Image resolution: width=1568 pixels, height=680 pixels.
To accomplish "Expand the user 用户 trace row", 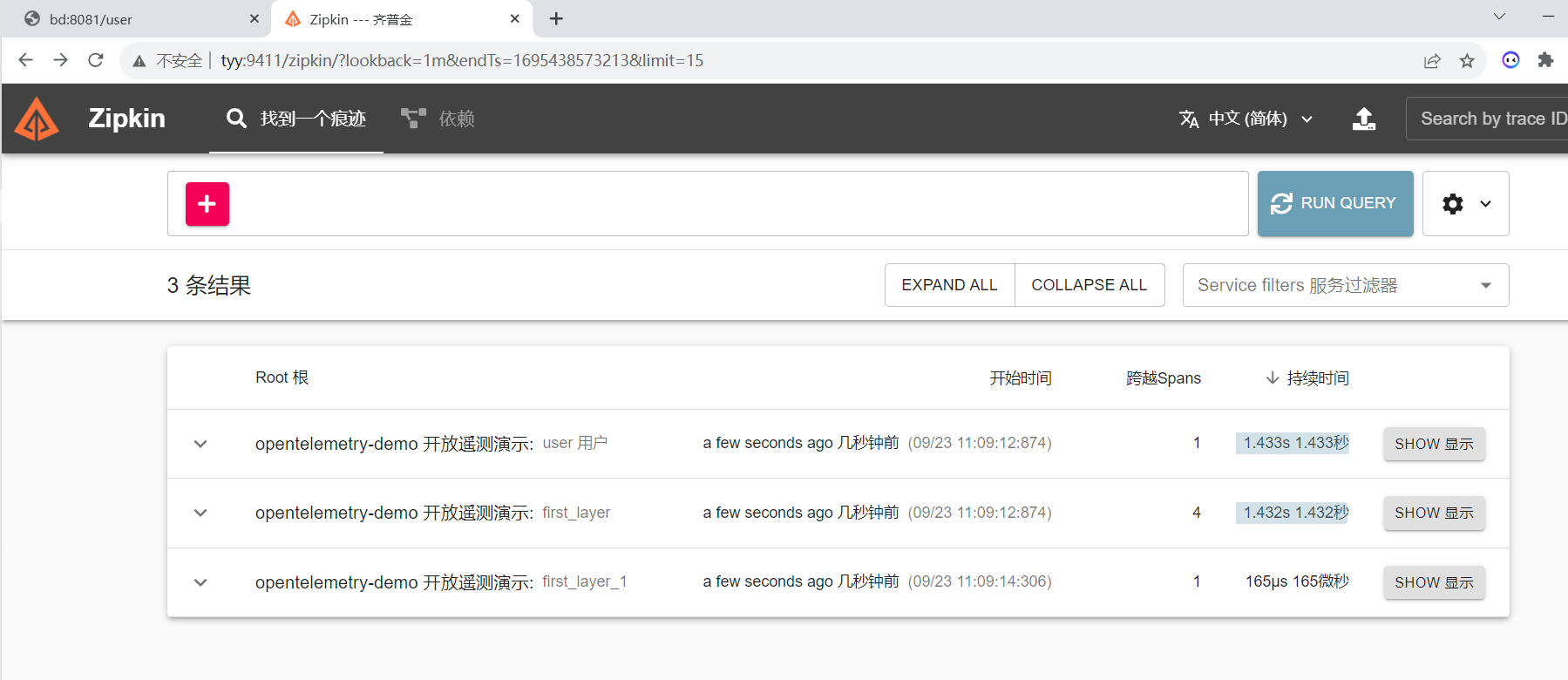I will (200, 444).
